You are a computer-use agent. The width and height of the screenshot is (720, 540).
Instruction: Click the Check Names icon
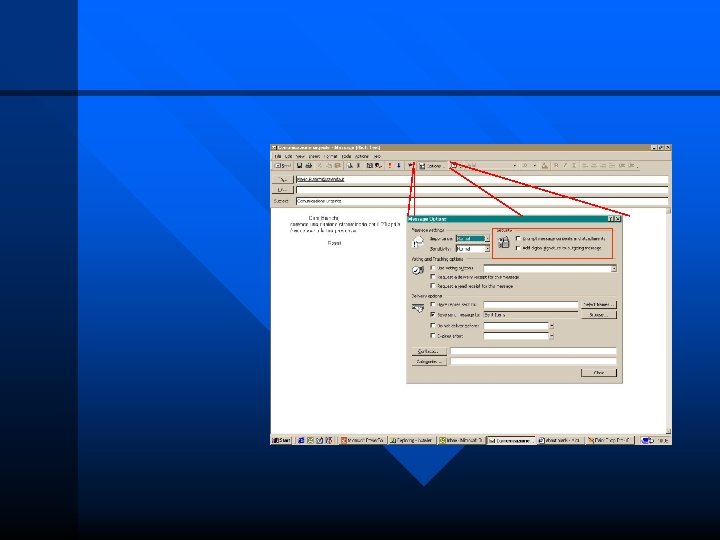click(378, 166)
